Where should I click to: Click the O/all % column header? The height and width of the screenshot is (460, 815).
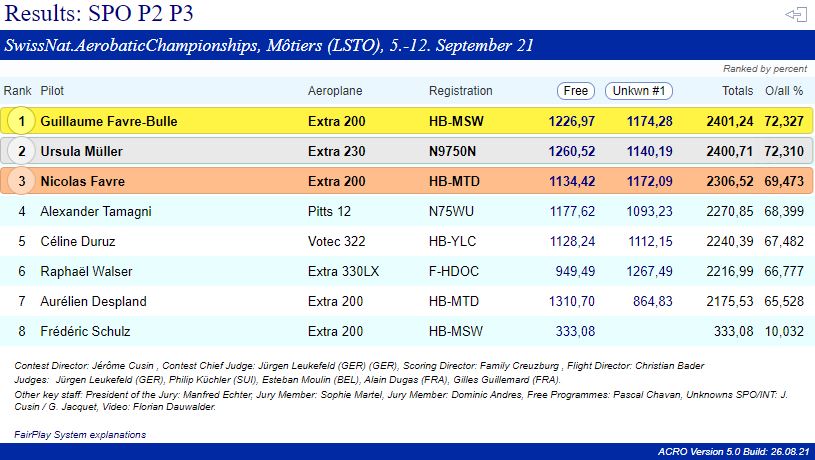(x=784, y=91)
